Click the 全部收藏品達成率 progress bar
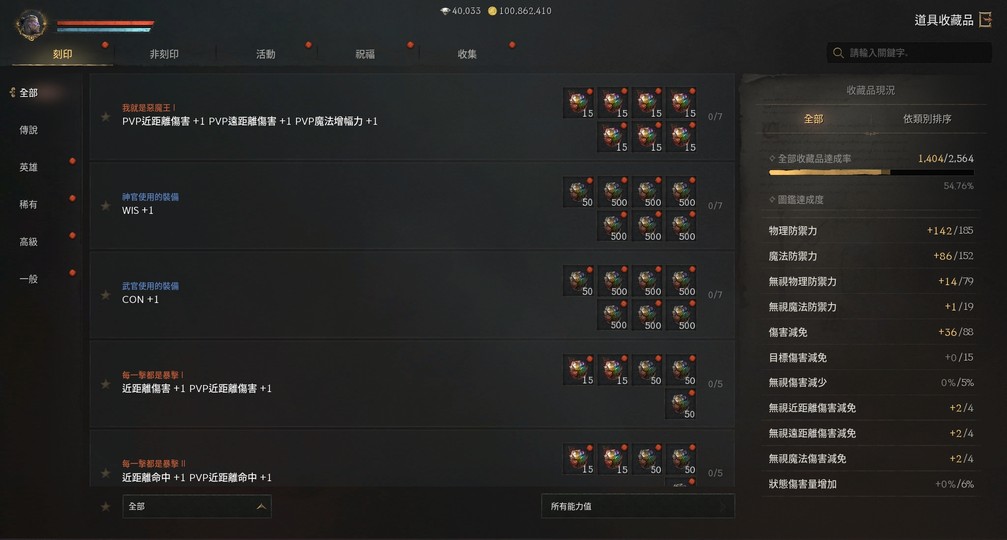 coord(871,173)
